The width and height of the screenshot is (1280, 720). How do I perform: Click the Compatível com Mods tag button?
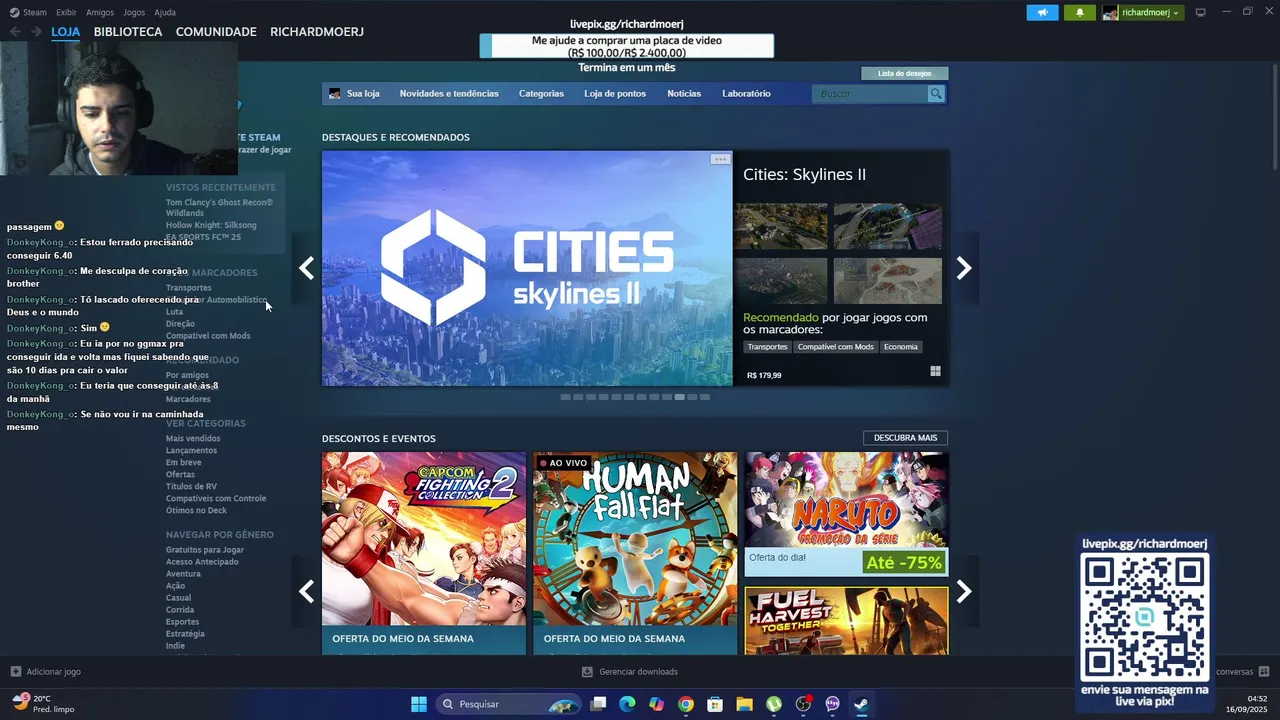pos(835,347)
